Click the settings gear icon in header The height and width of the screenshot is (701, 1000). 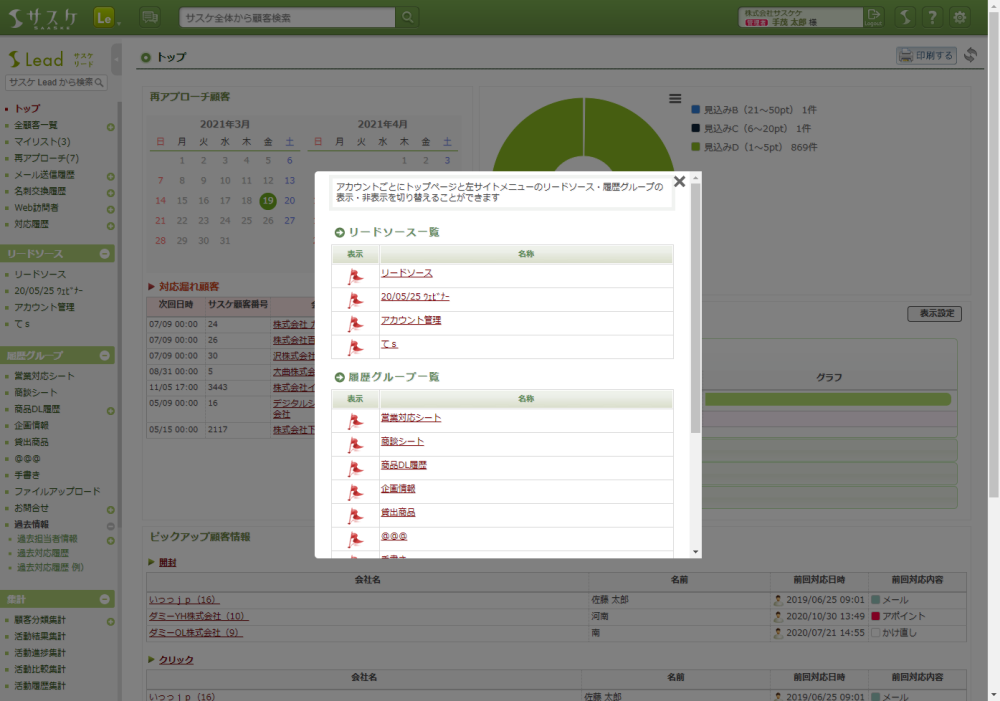[960, 17]
